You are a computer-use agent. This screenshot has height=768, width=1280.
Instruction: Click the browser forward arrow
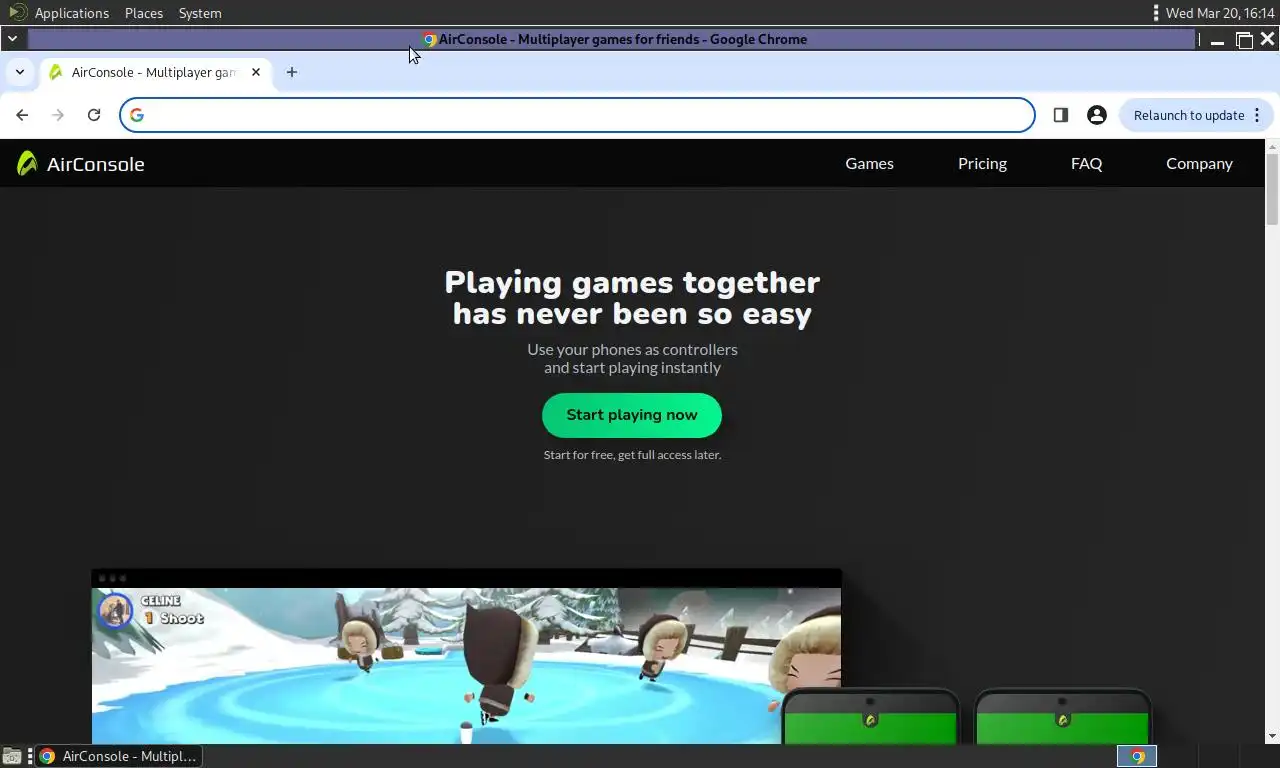(58, 115)
